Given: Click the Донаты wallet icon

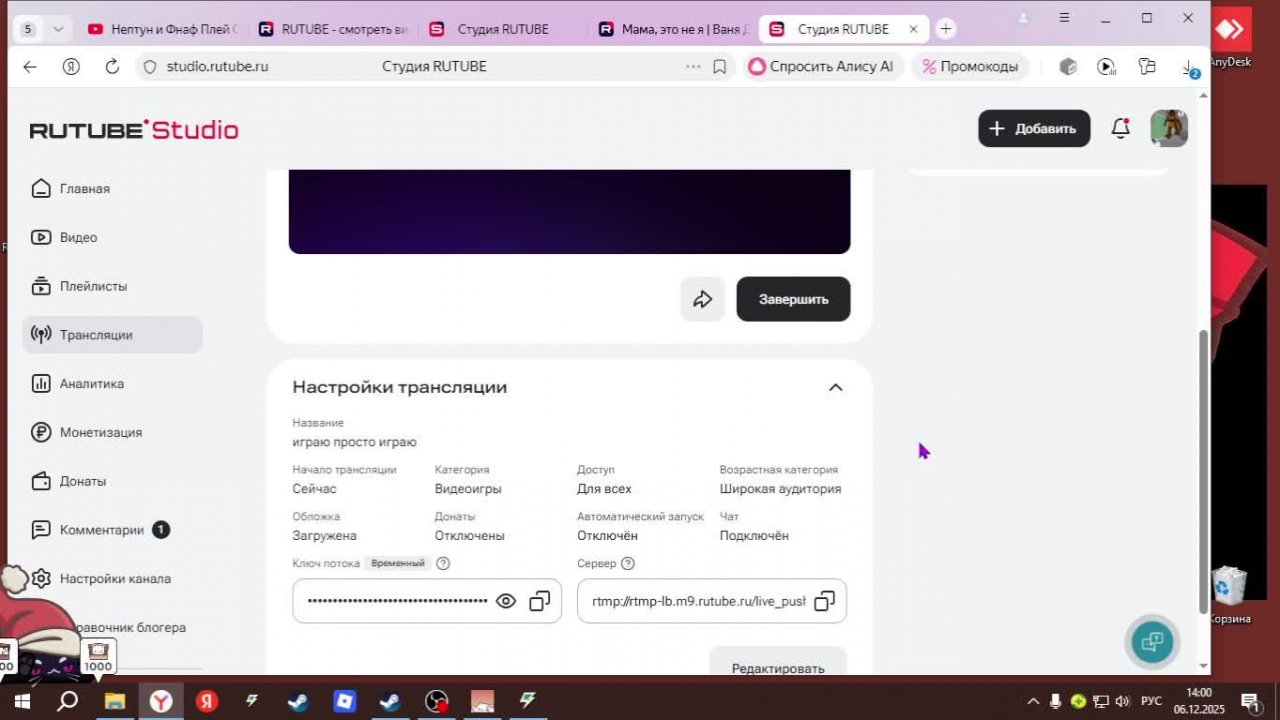Looking at the screenshot, I should pyautogui.click(x=41, y=481).
